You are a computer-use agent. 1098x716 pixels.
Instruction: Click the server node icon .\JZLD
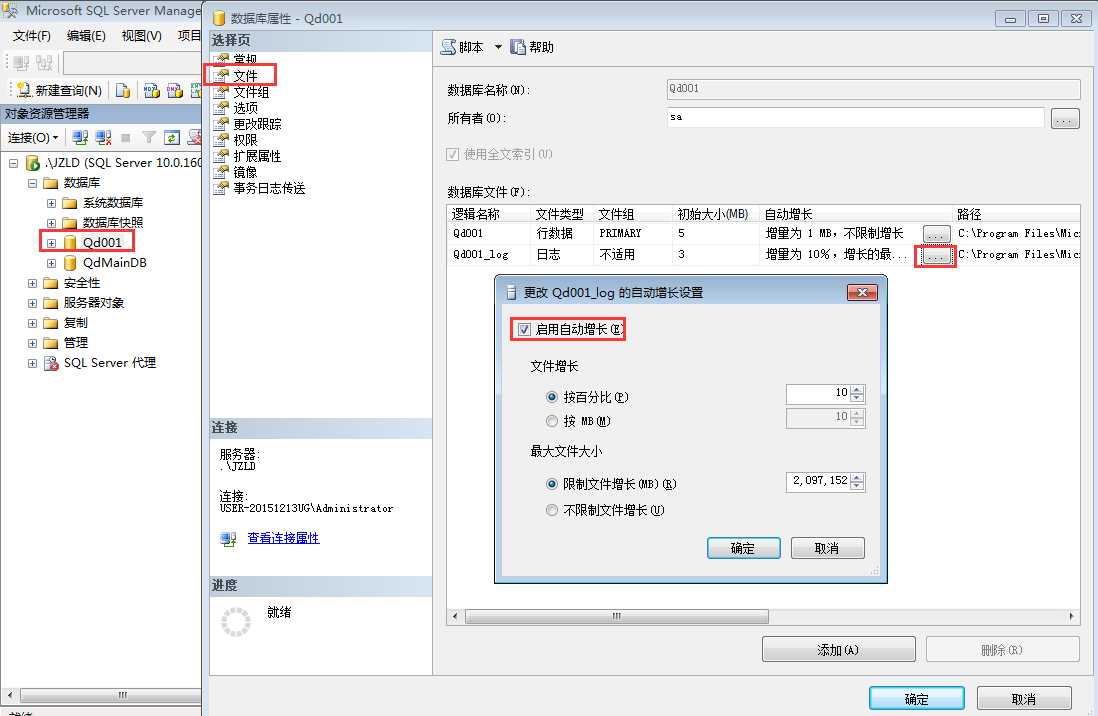click(x=33, y=163)
